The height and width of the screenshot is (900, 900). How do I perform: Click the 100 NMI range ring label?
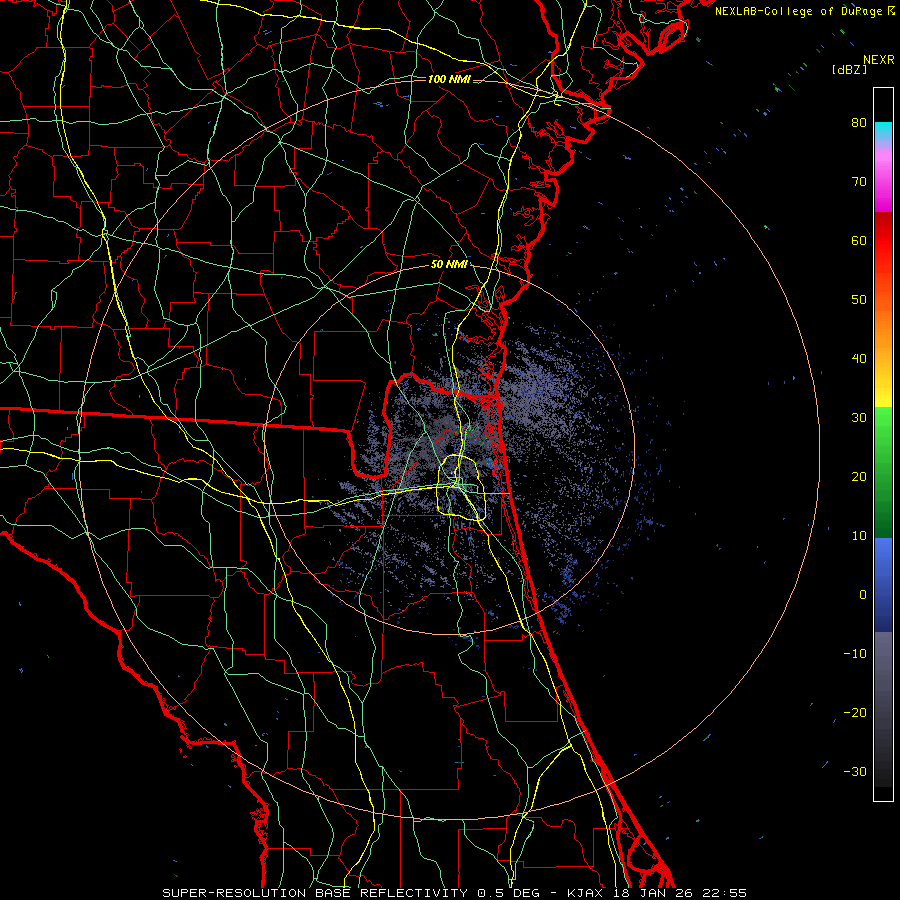point(449,79)
